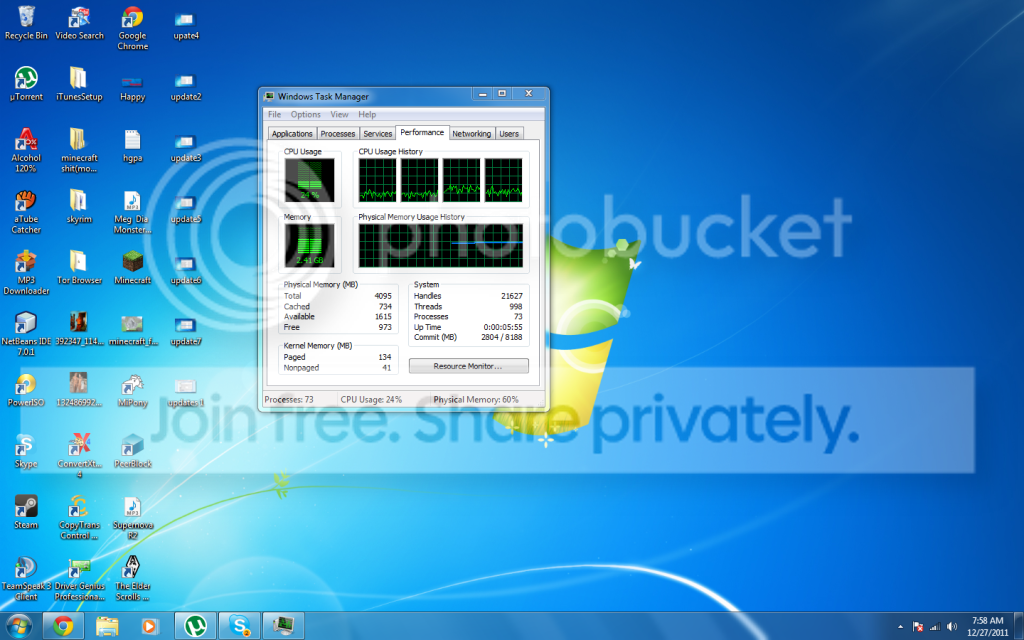Click the Resource Monitor button
Screen dimensions: 1024x640
(468, 366)
